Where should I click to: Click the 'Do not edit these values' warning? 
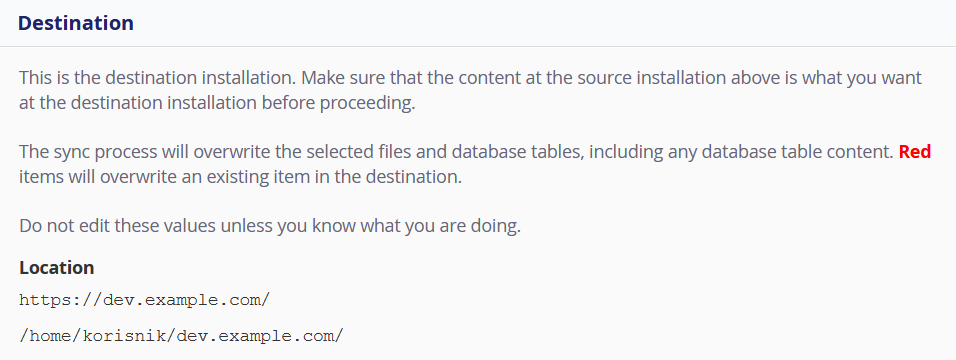pyautogui.click(x=270, y=226)
